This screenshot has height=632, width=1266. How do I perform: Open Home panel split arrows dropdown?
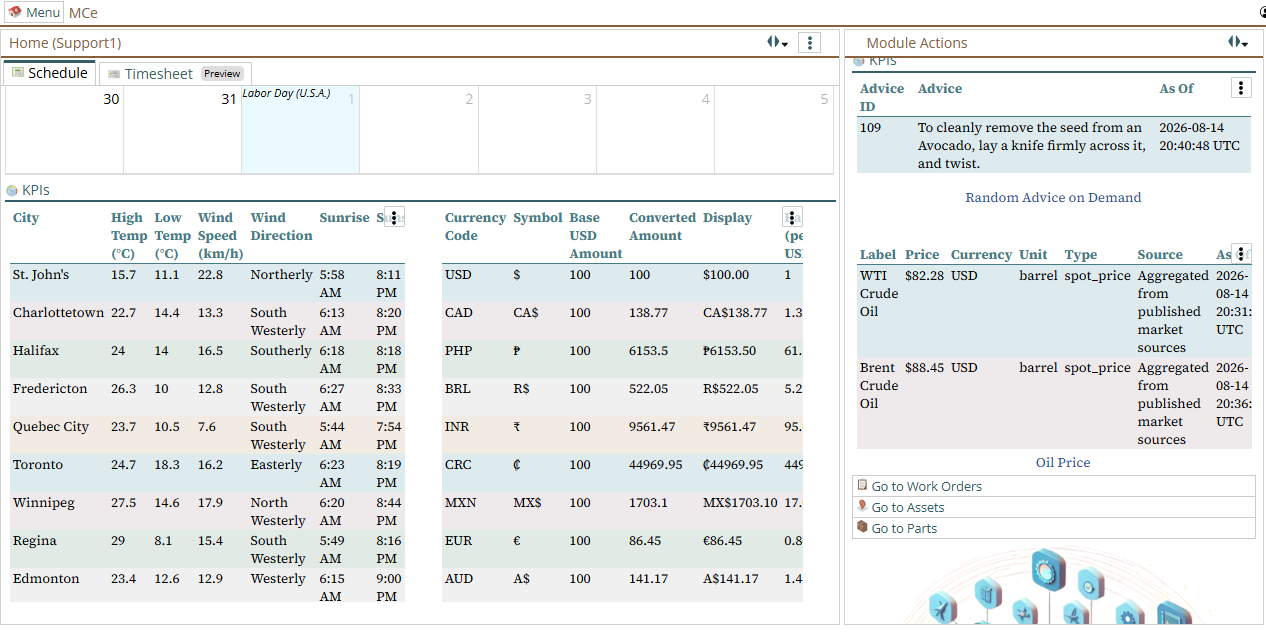point(777,43)
